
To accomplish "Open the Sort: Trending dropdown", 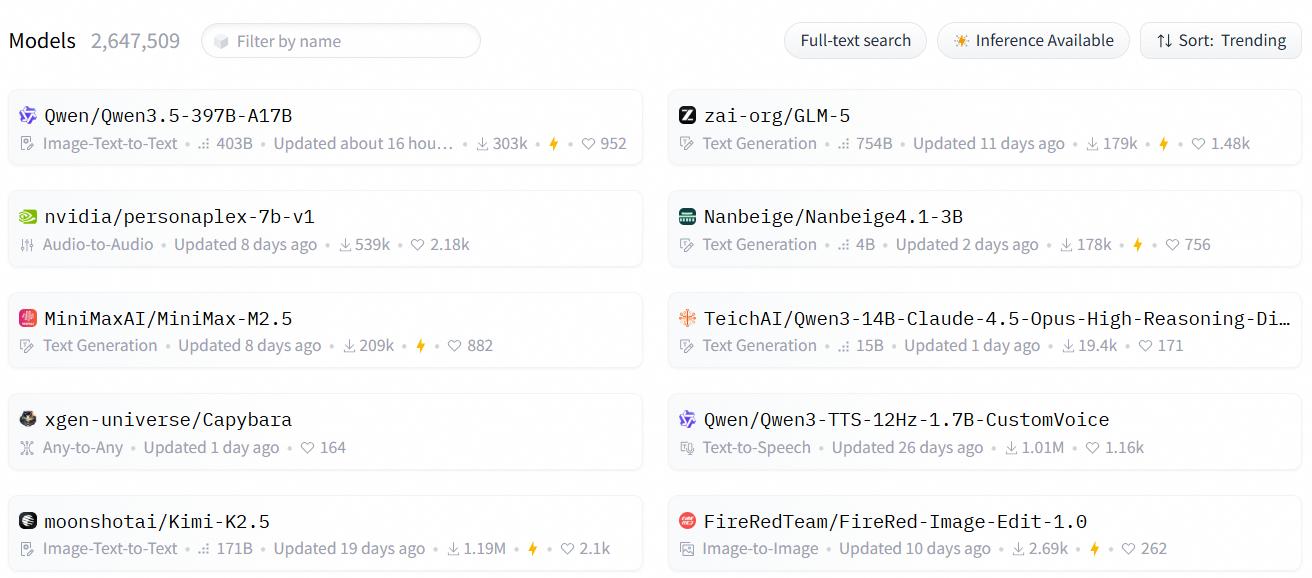I will 1220,41.
